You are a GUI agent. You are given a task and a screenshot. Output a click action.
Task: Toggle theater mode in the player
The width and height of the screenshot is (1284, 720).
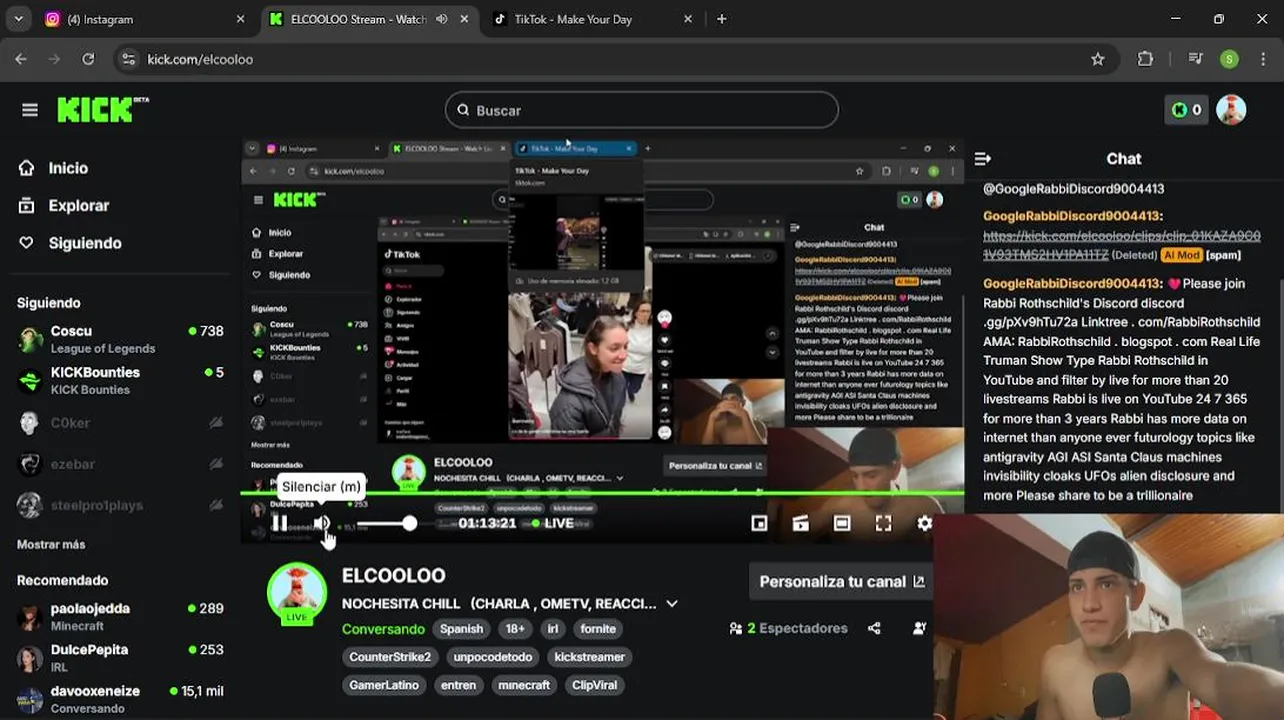point(842,523)
